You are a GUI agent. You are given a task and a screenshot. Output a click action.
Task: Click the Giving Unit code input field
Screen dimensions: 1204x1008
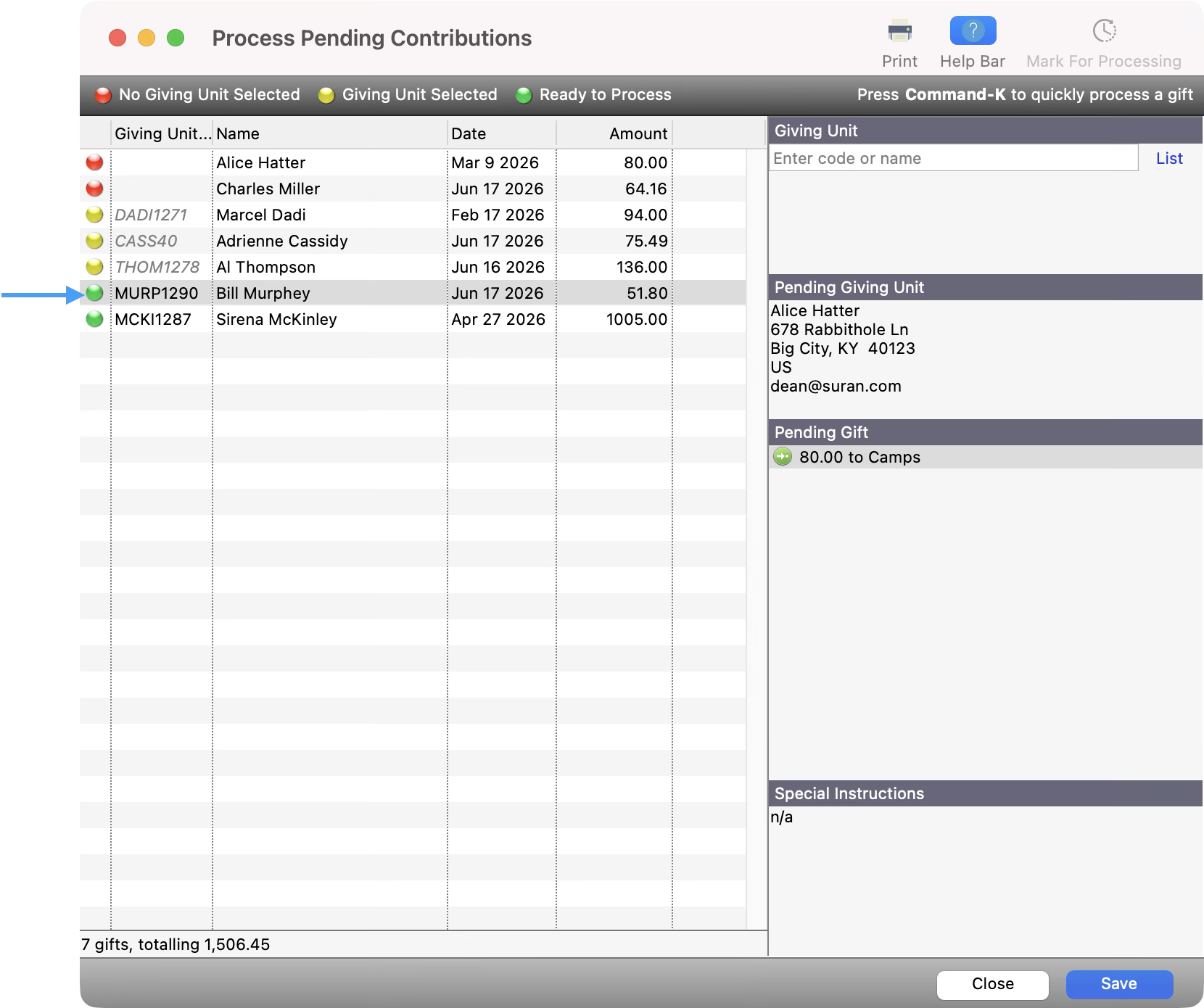point(953,158)
